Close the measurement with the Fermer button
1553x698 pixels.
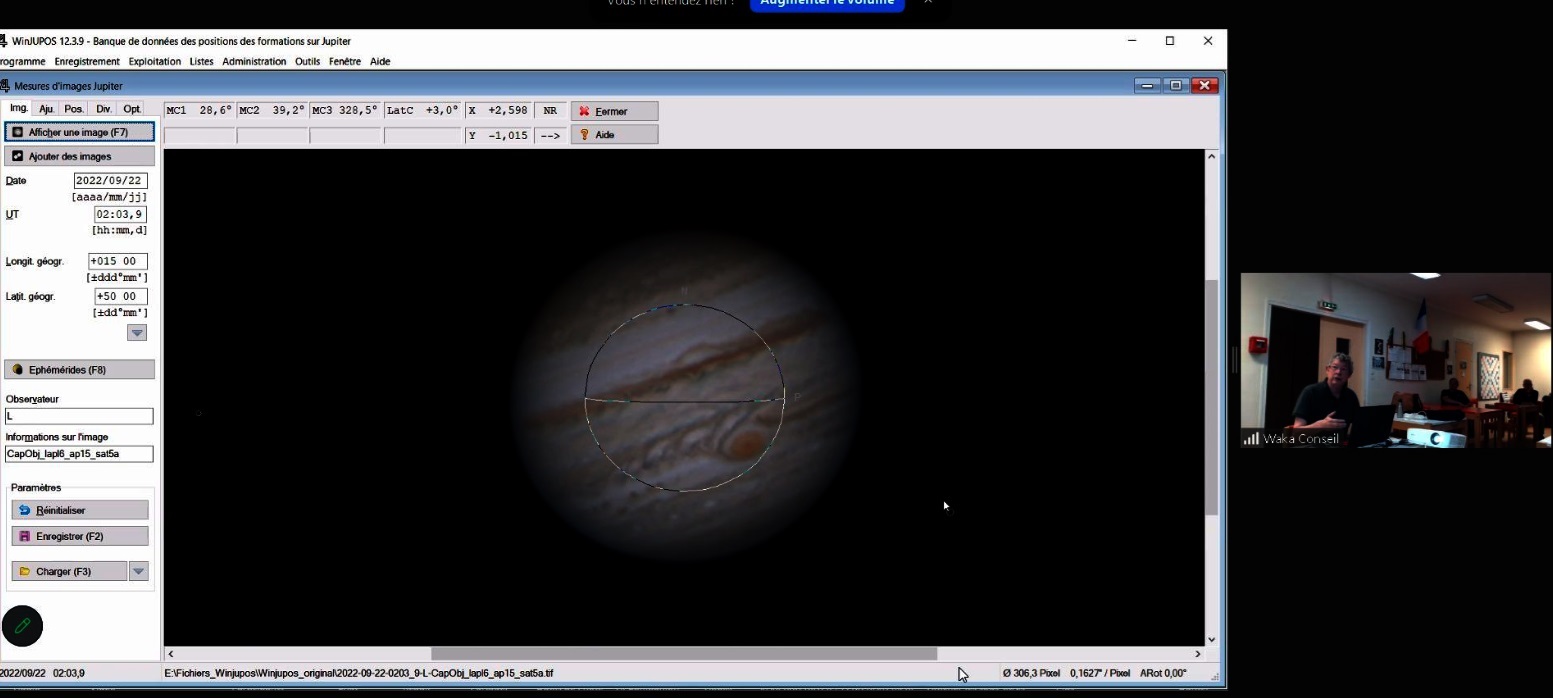[x=614, y=111]
